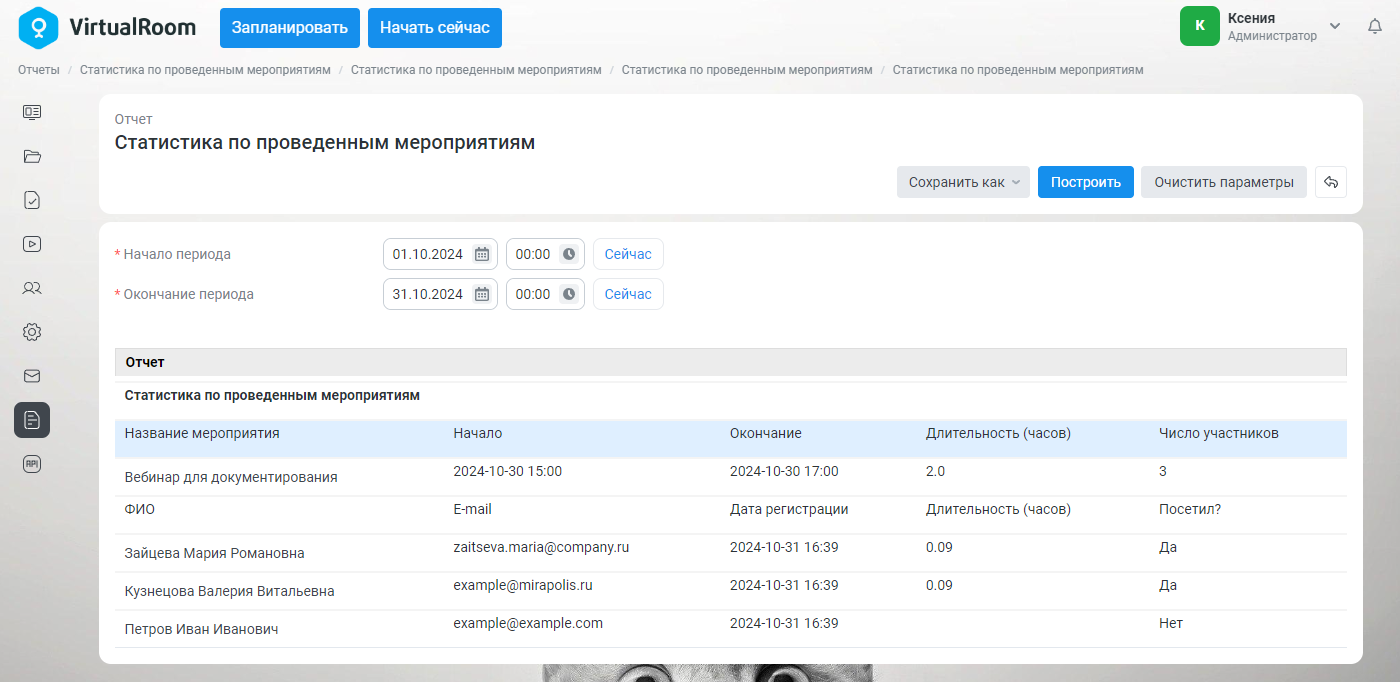This screenshot has height=682, width=1400.
Task: Click the VirtualRoom logo icon
Action: click(x=38, y=27)
